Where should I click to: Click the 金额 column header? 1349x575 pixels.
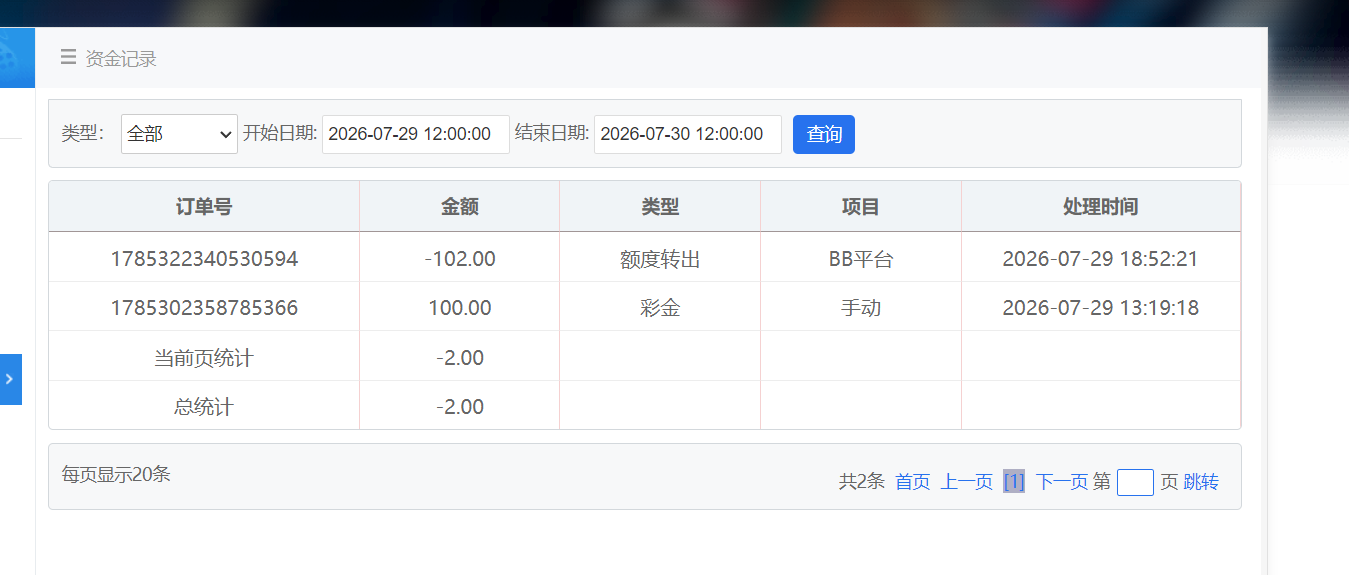pyautogui.click(x=460, y=207)
